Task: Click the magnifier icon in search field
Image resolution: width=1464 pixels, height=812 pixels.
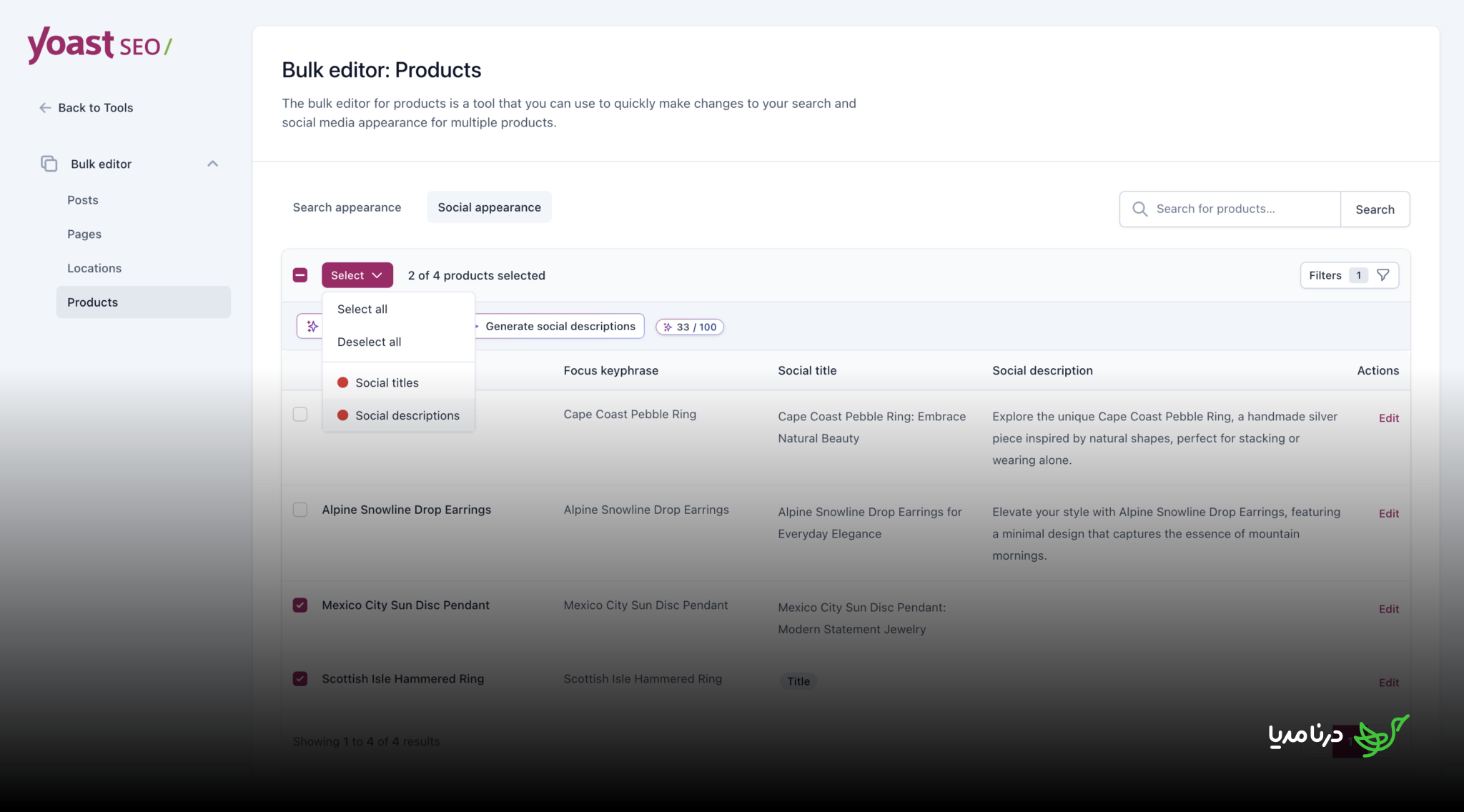Action: coord(1140,209)
